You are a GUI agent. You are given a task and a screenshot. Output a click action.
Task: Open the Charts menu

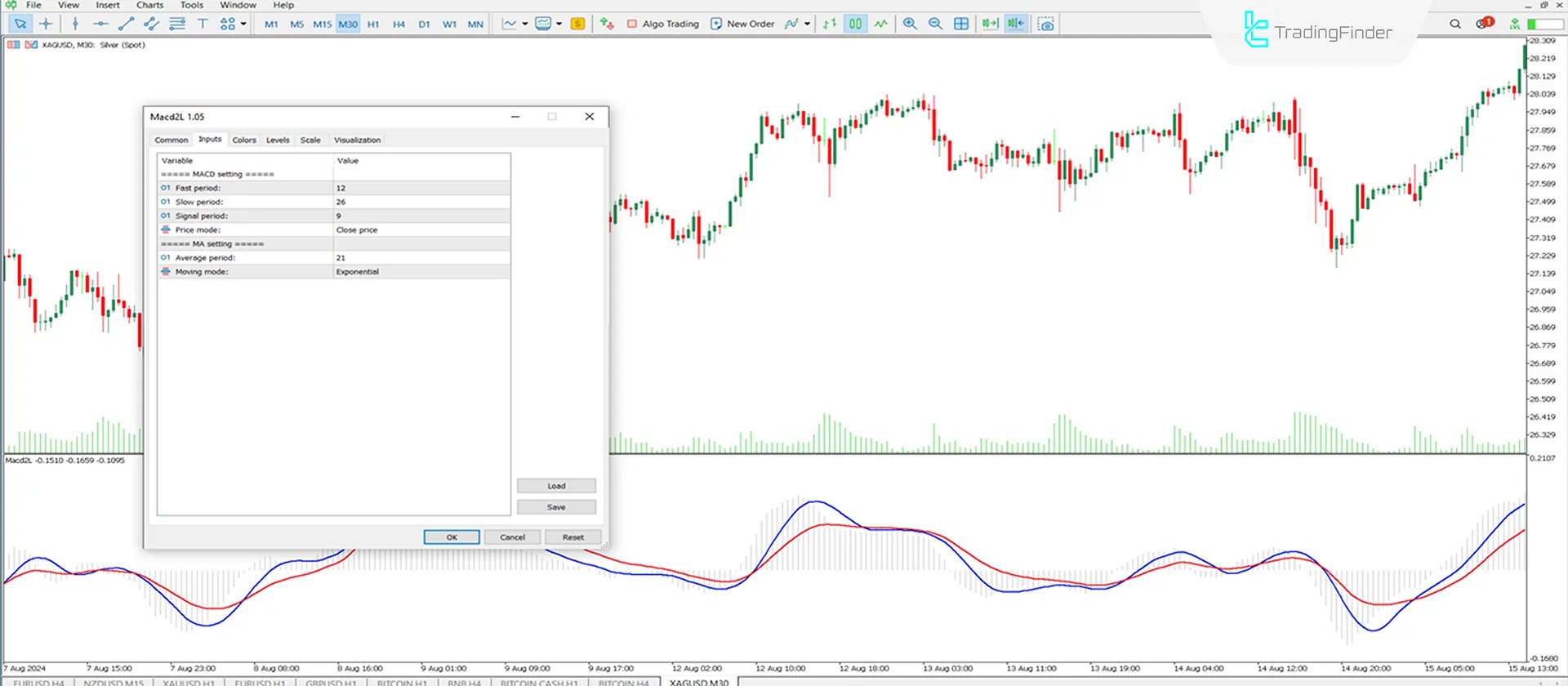pos(149,5)
